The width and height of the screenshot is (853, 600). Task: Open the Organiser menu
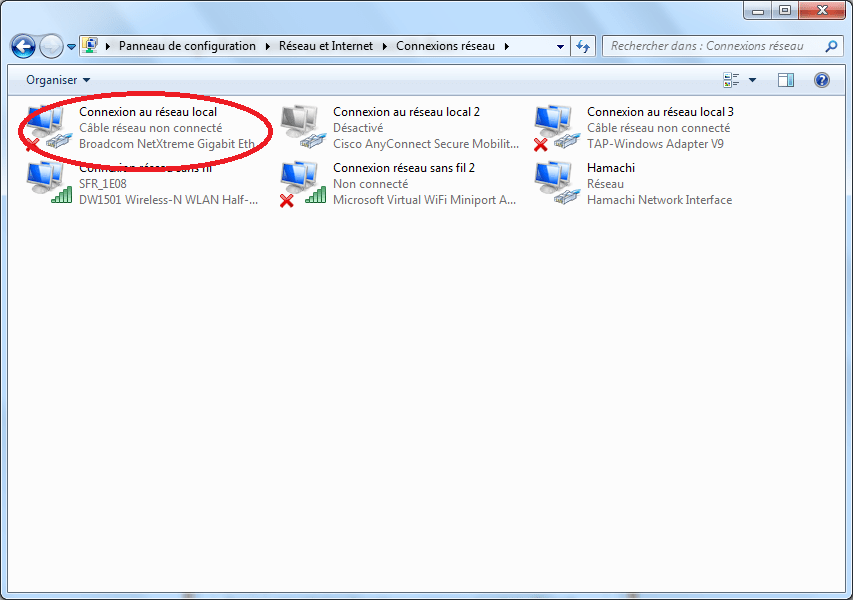point(58,80)
